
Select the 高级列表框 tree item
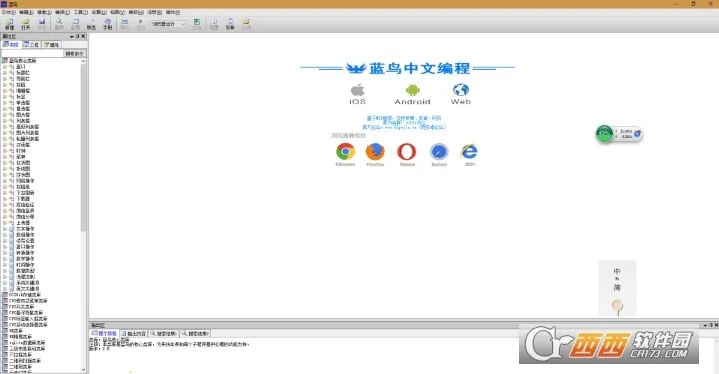(x=28, y=126)
